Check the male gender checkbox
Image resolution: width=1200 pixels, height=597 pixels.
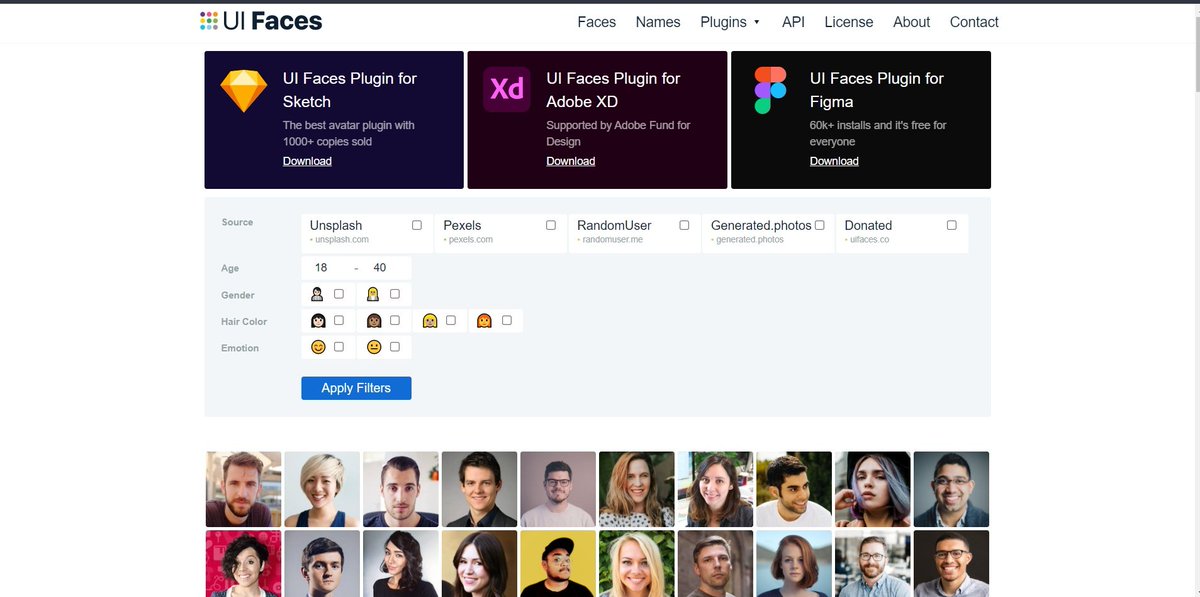click(339, 294)
